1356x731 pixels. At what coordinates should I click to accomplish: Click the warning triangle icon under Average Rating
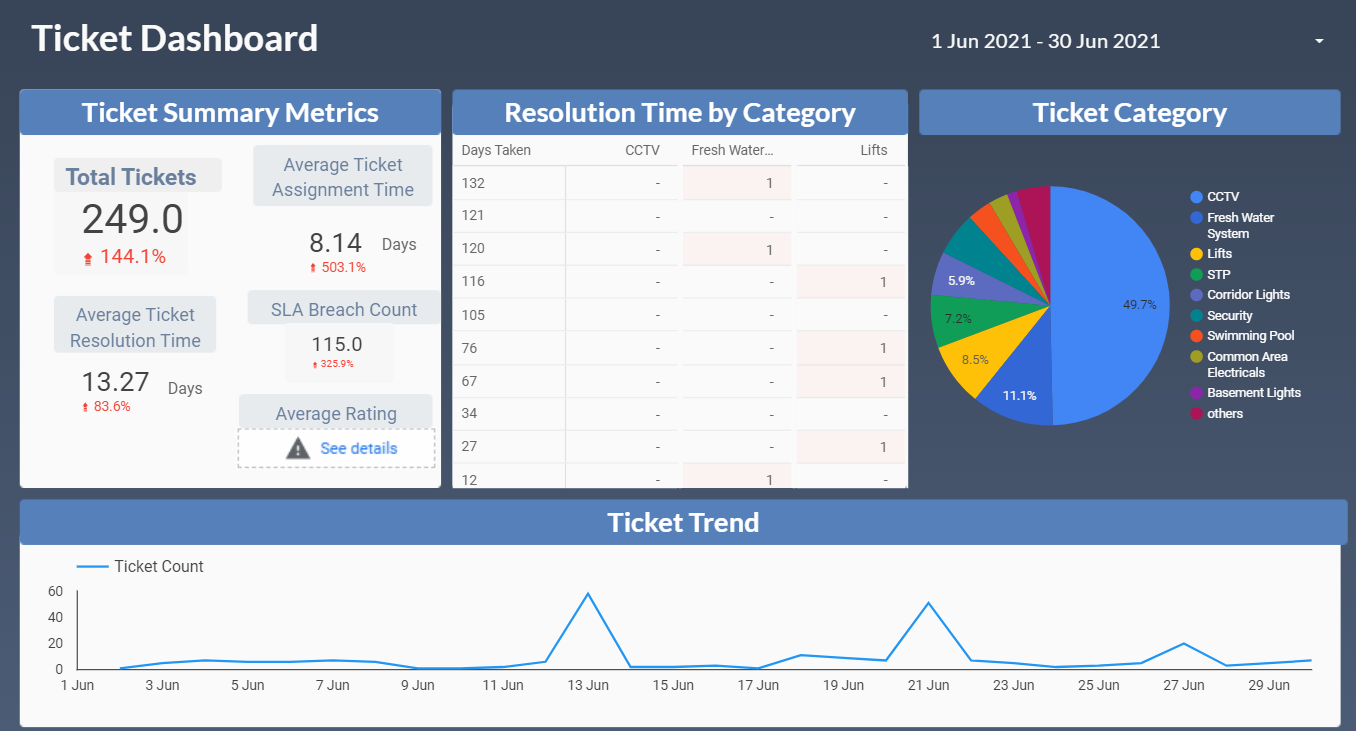click(x=298, y=449)
